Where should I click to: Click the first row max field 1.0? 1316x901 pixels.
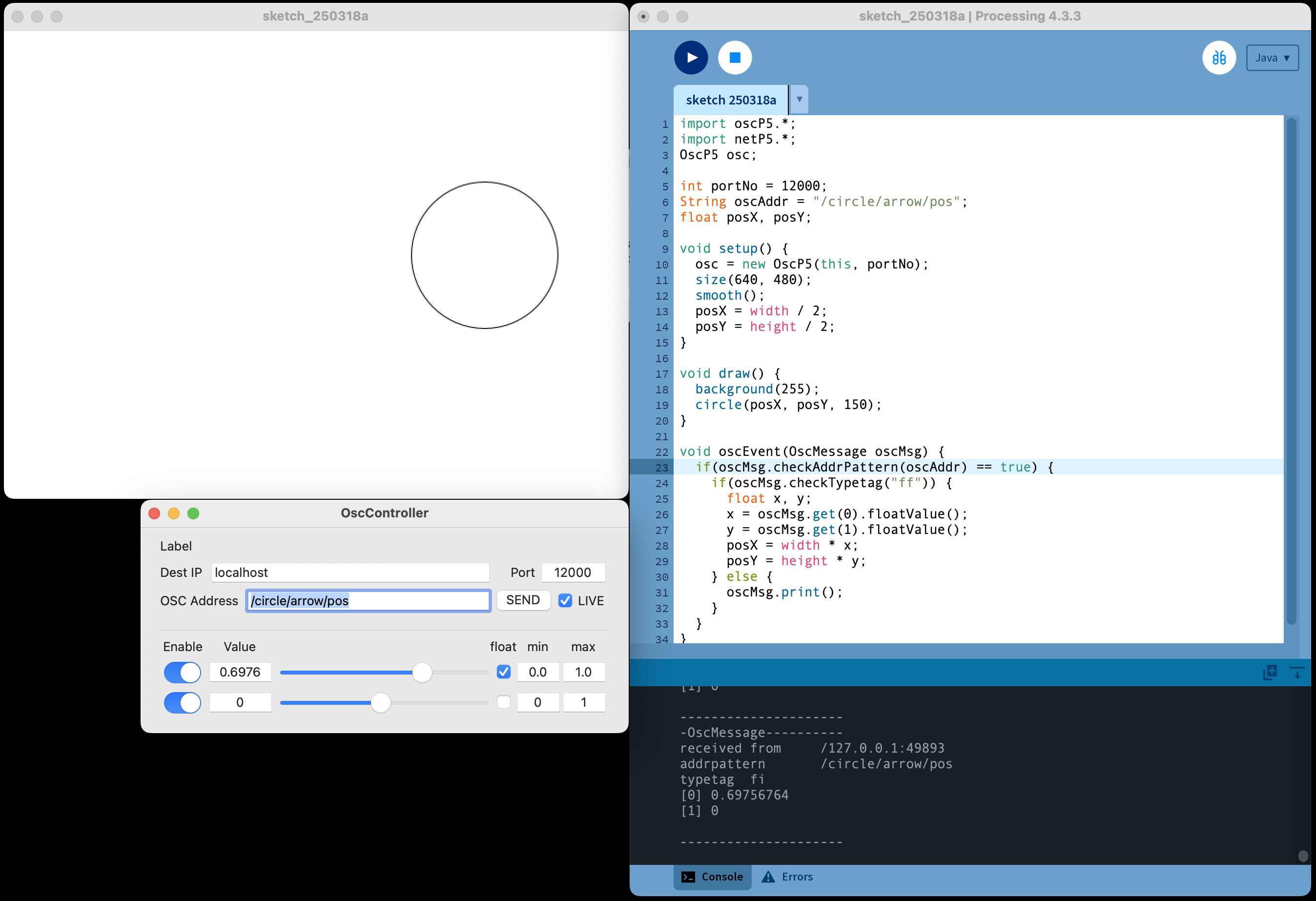(584, 672)
